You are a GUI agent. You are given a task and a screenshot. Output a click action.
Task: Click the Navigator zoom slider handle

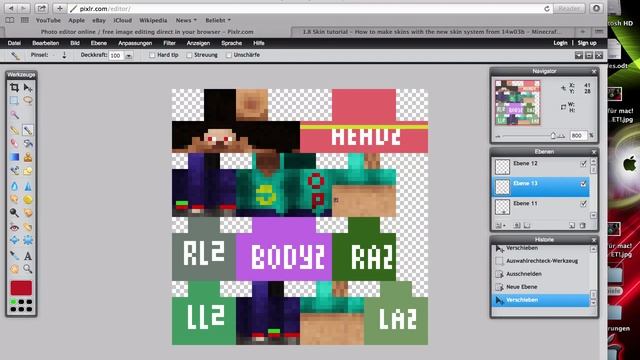click(x=553, y=136)
